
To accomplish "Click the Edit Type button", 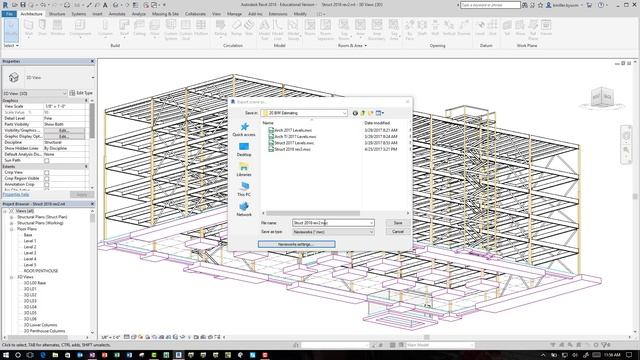I will 81,93.
